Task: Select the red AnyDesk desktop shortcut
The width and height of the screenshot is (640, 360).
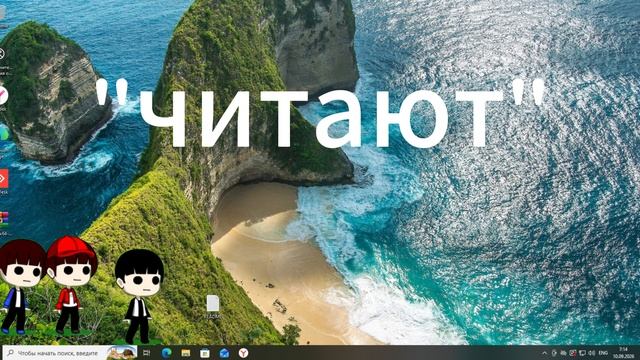Action: [3, 179]
